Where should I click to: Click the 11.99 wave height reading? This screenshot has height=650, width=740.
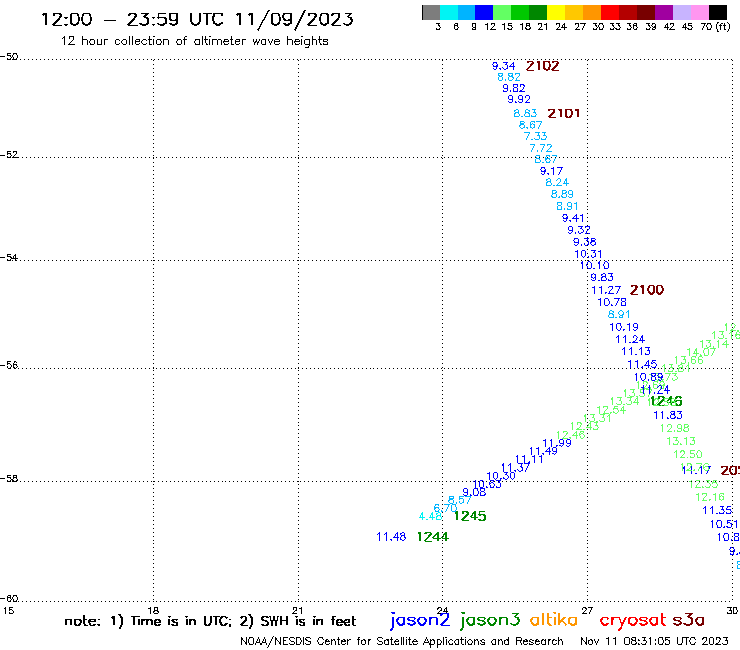pos(557,443)
